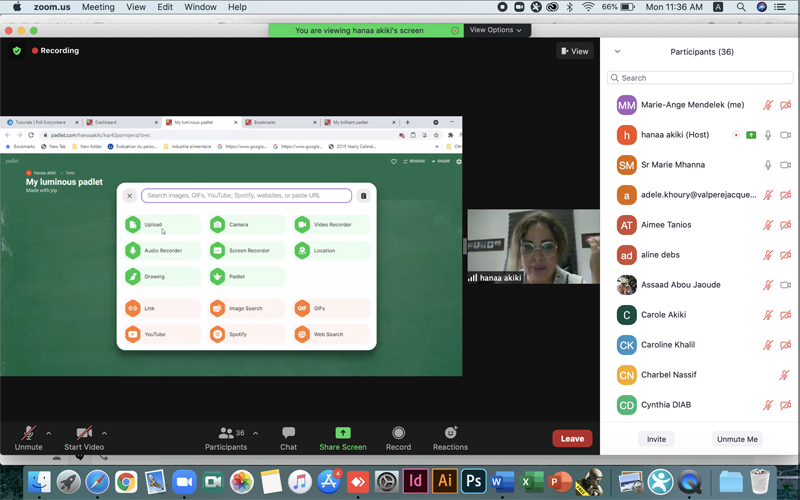Collapse the Participants panel chevron
800x500 pixels.
click(617, 52)
